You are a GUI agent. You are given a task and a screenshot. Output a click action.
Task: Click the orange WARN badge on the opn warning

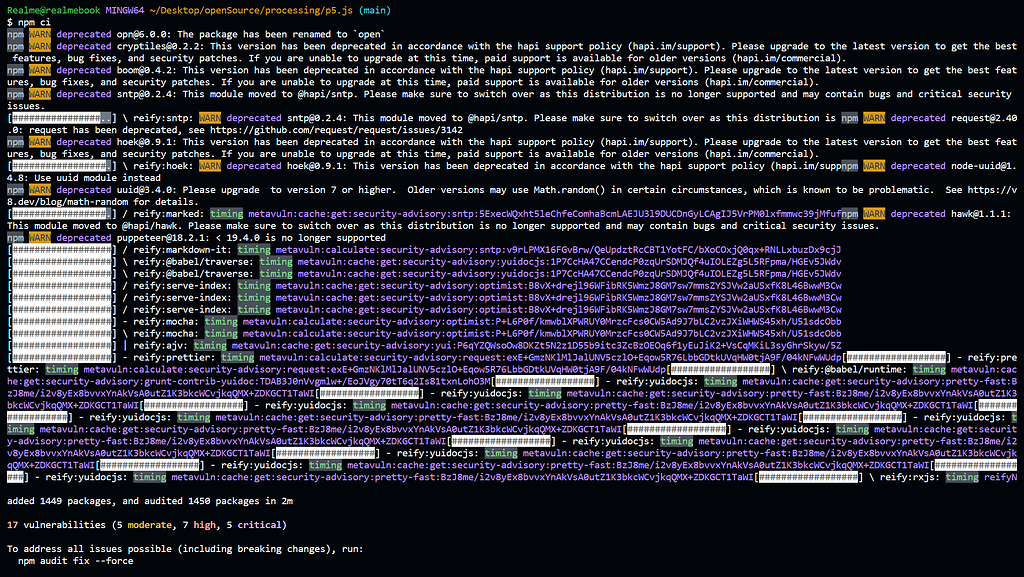pyautogui.click(x=36, y=33)
